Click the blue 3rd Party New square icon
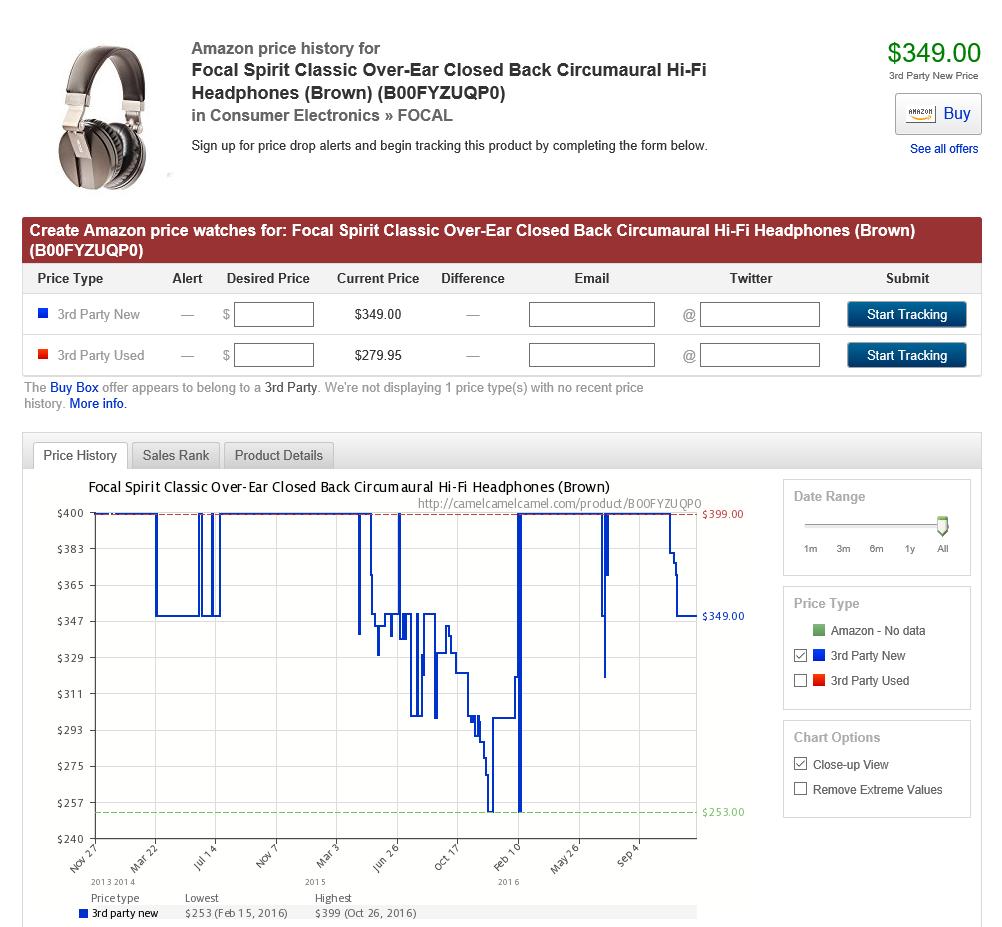This screenshot has width=1002, height=927. coord(43,314)
